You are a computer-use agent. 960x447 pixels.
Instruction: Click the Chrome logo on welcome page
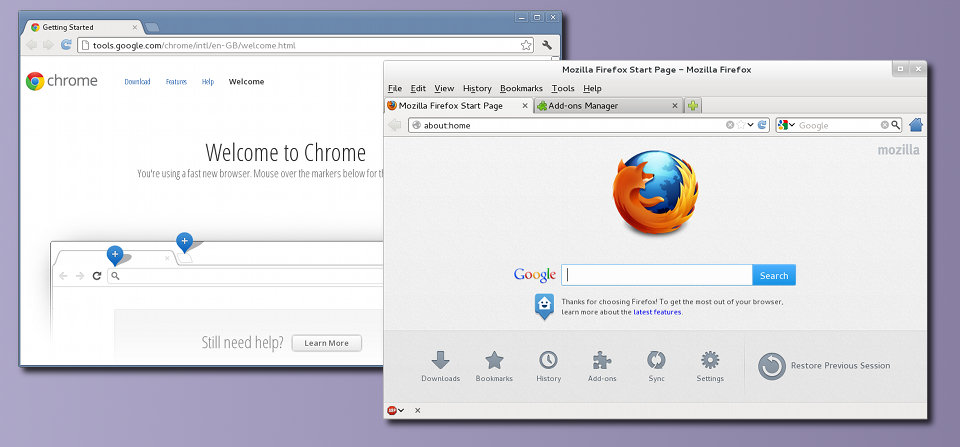point(61,81)
